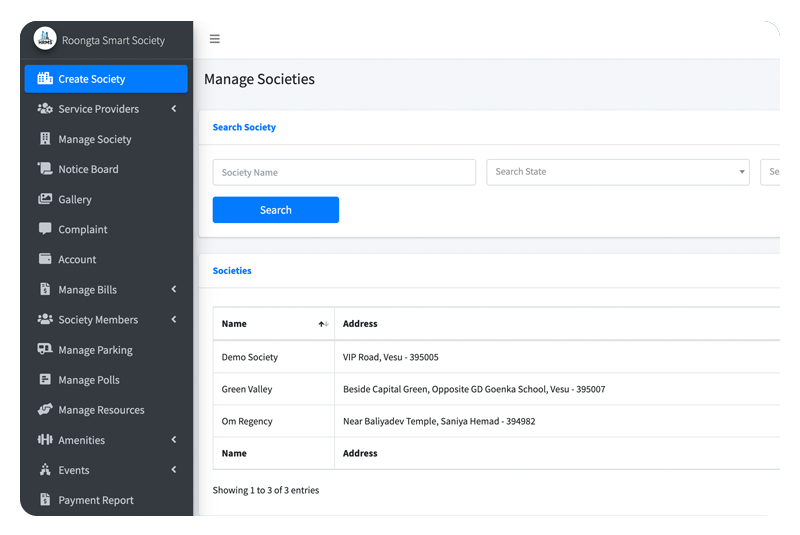The width and height of the screenshot is (800, 535).
Task: Open the Payment Report menu item
Action: pyautogui.click(x=96, y=500)
